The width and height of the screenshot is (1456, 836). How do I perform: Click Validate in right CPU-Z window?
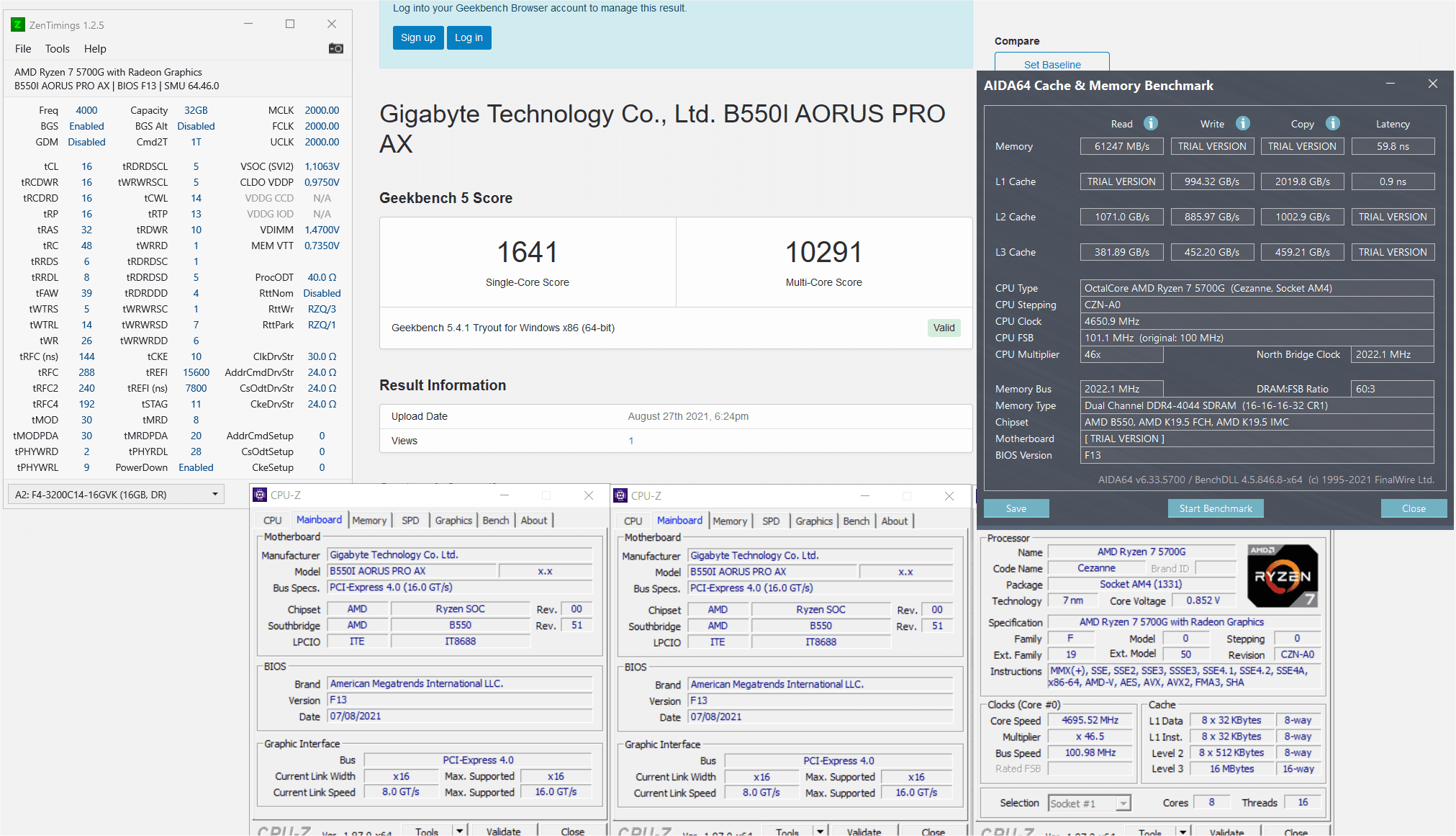tap(1226, 832)
